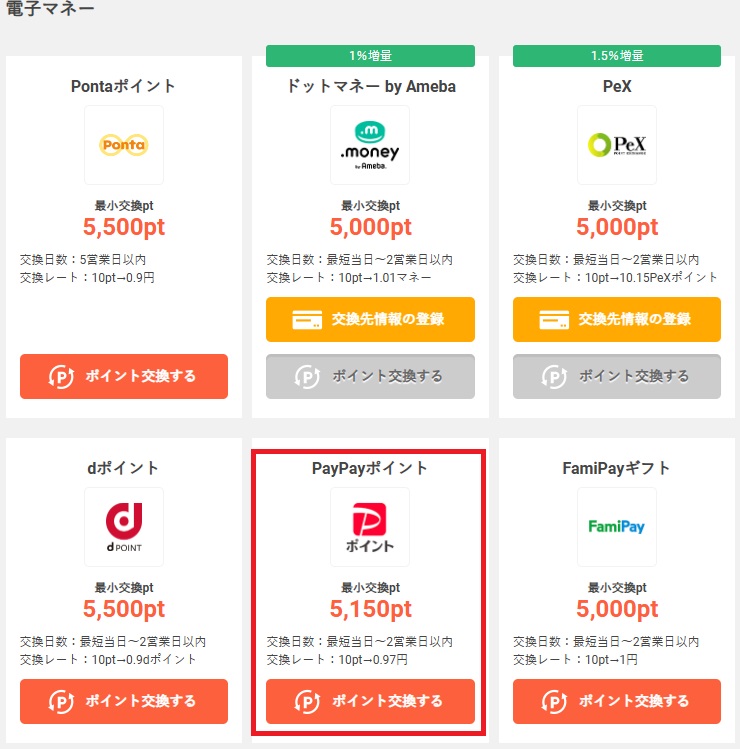Screen dimensions: 740x749
Task: Click disabled ポイント交換する under ドットマネー
Action: pos(370,376)
